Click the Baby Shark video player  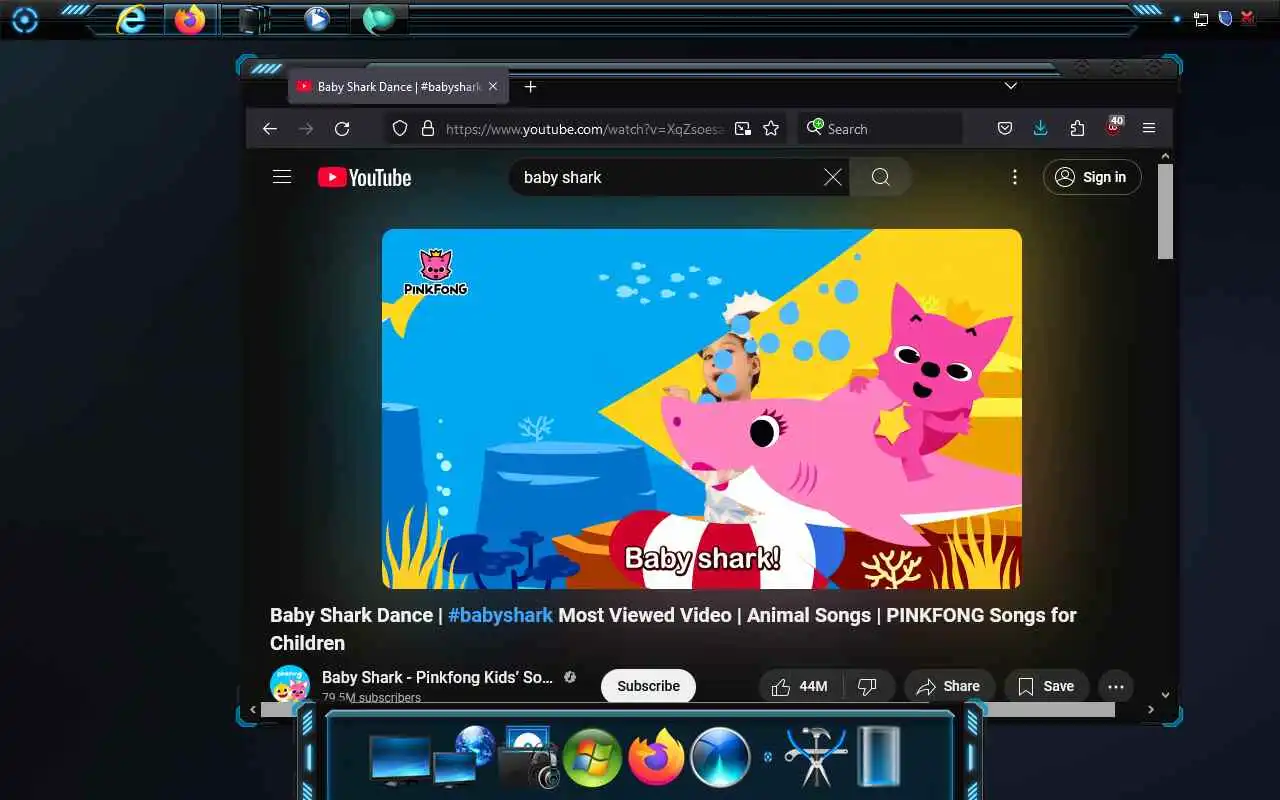click(x=702, y=409)
